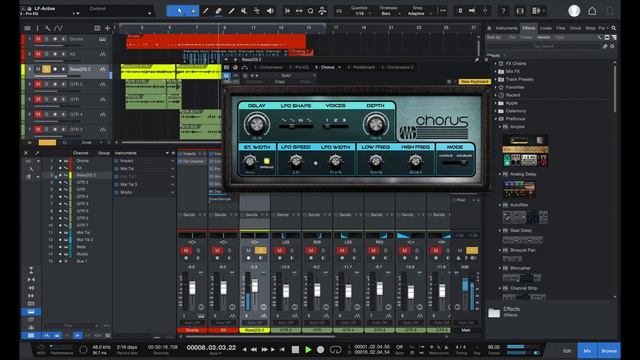Open the home start page icon
This screenshot has height=360, width=640.
click(x=592, y=11)
